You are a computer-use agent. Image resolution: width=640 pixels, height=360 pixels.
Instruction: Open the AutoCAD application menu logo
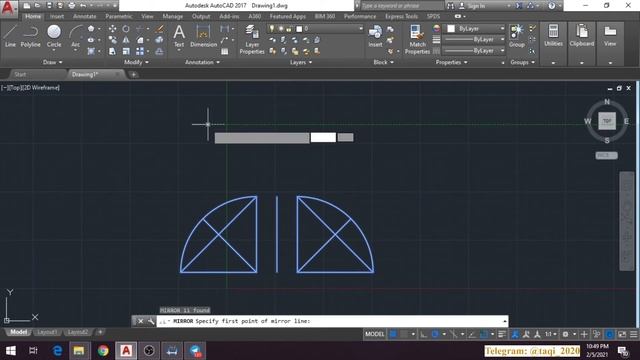(9, 7)
